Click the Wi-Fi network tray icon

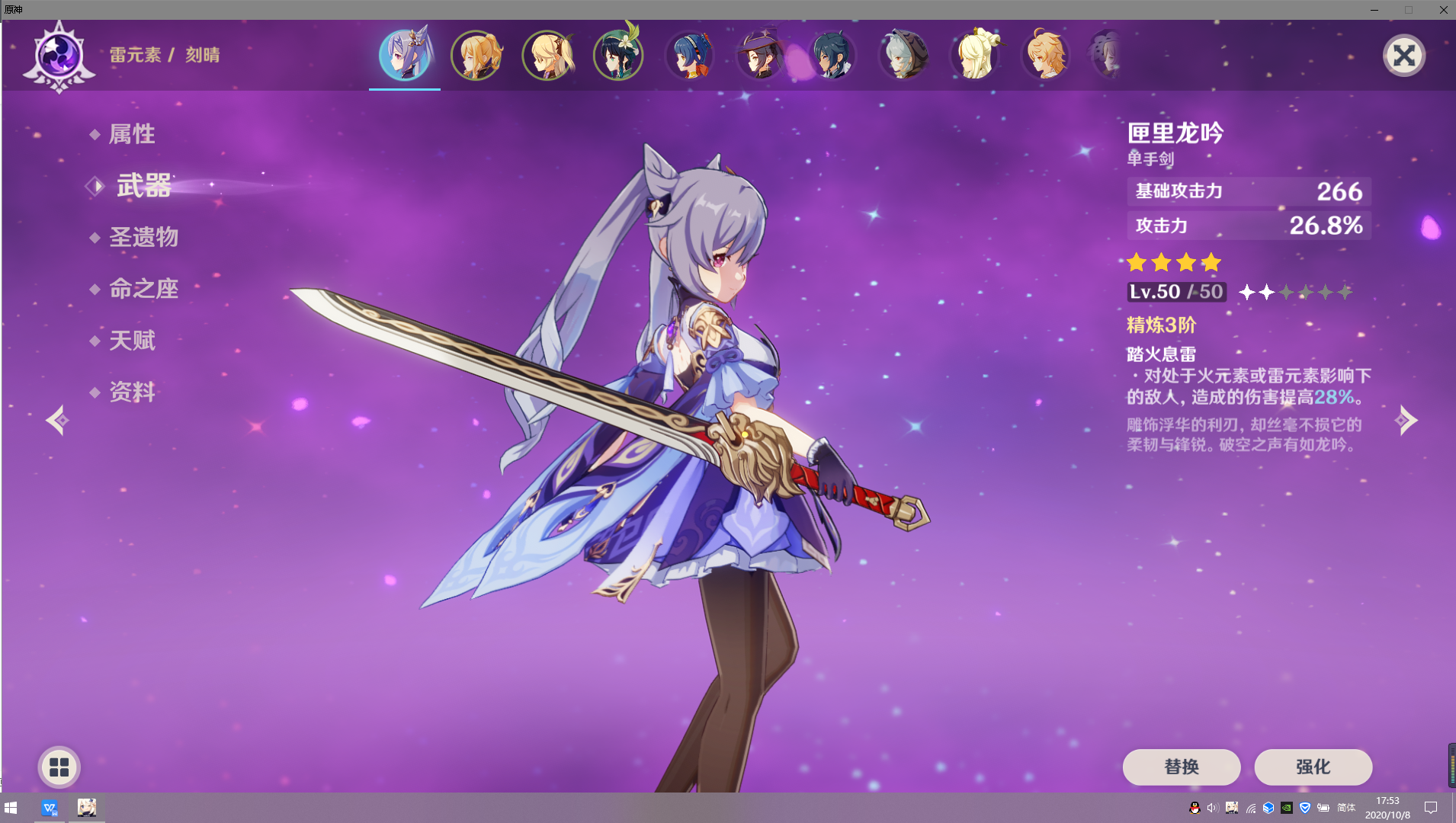pyautogui.click(x=1250, y=808)
